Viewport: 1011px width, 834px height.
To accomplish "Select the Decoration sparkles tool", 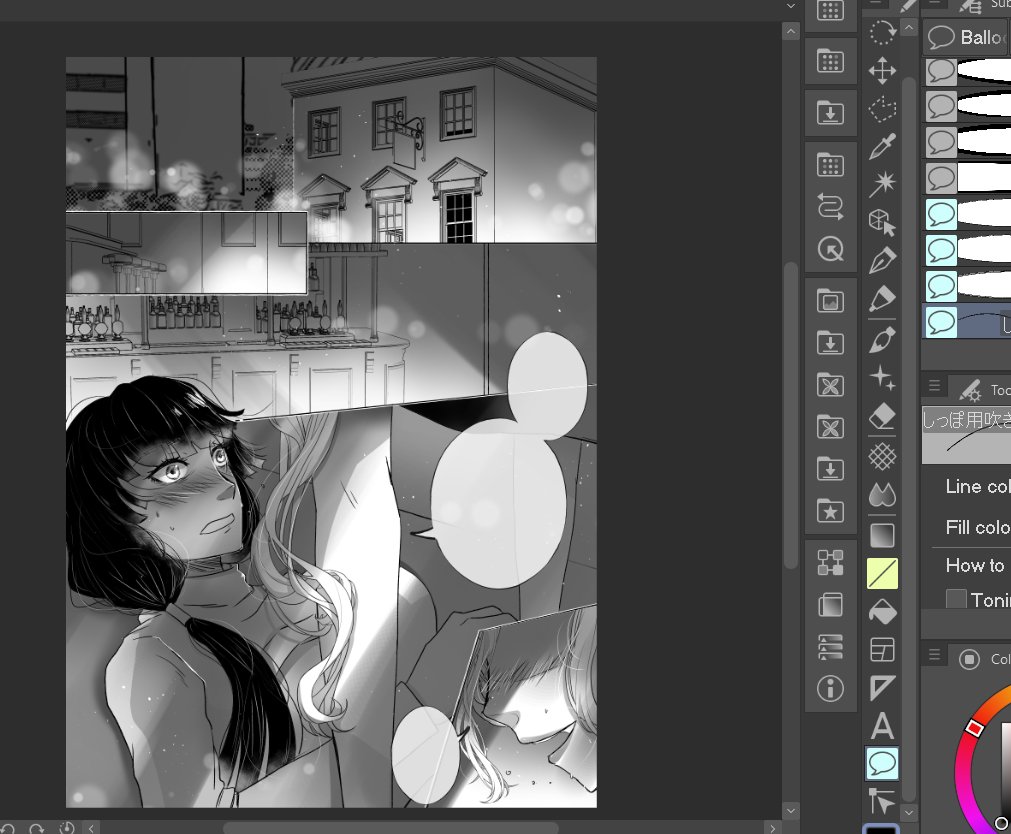I will [x=882, y=377].
